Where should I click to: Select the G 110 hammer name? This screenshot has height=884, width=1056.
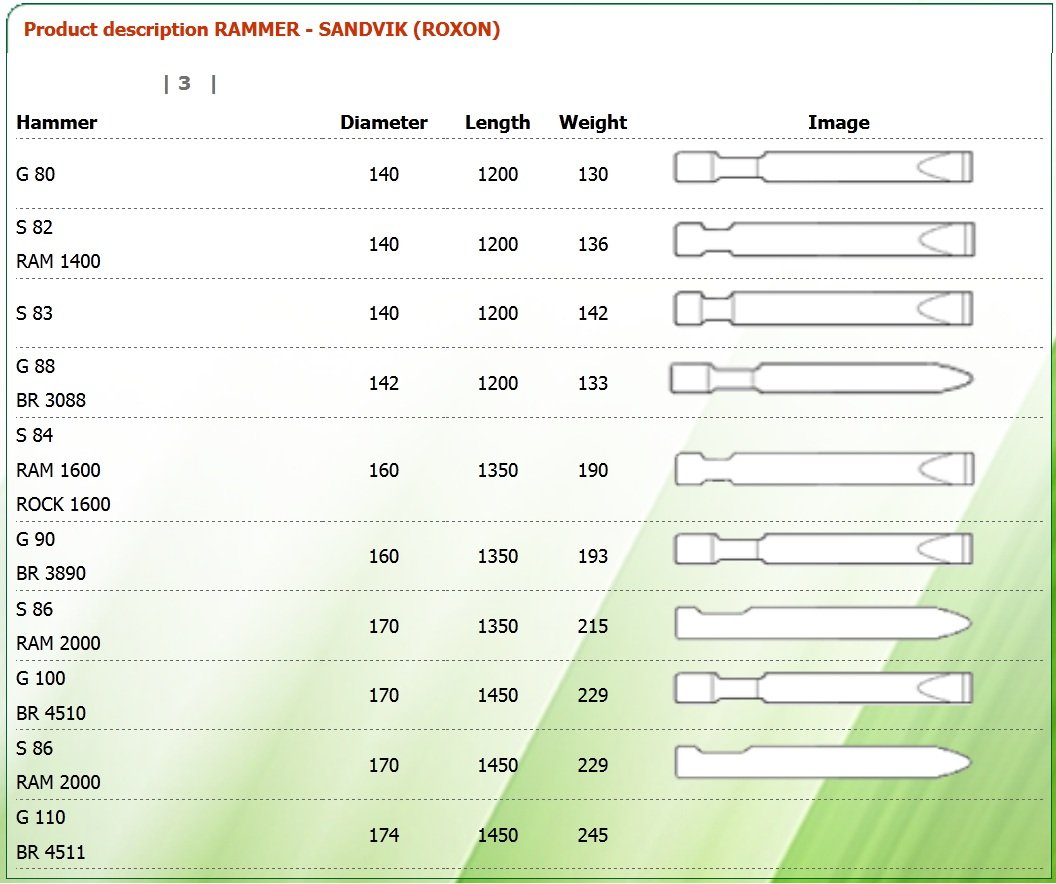41,817
